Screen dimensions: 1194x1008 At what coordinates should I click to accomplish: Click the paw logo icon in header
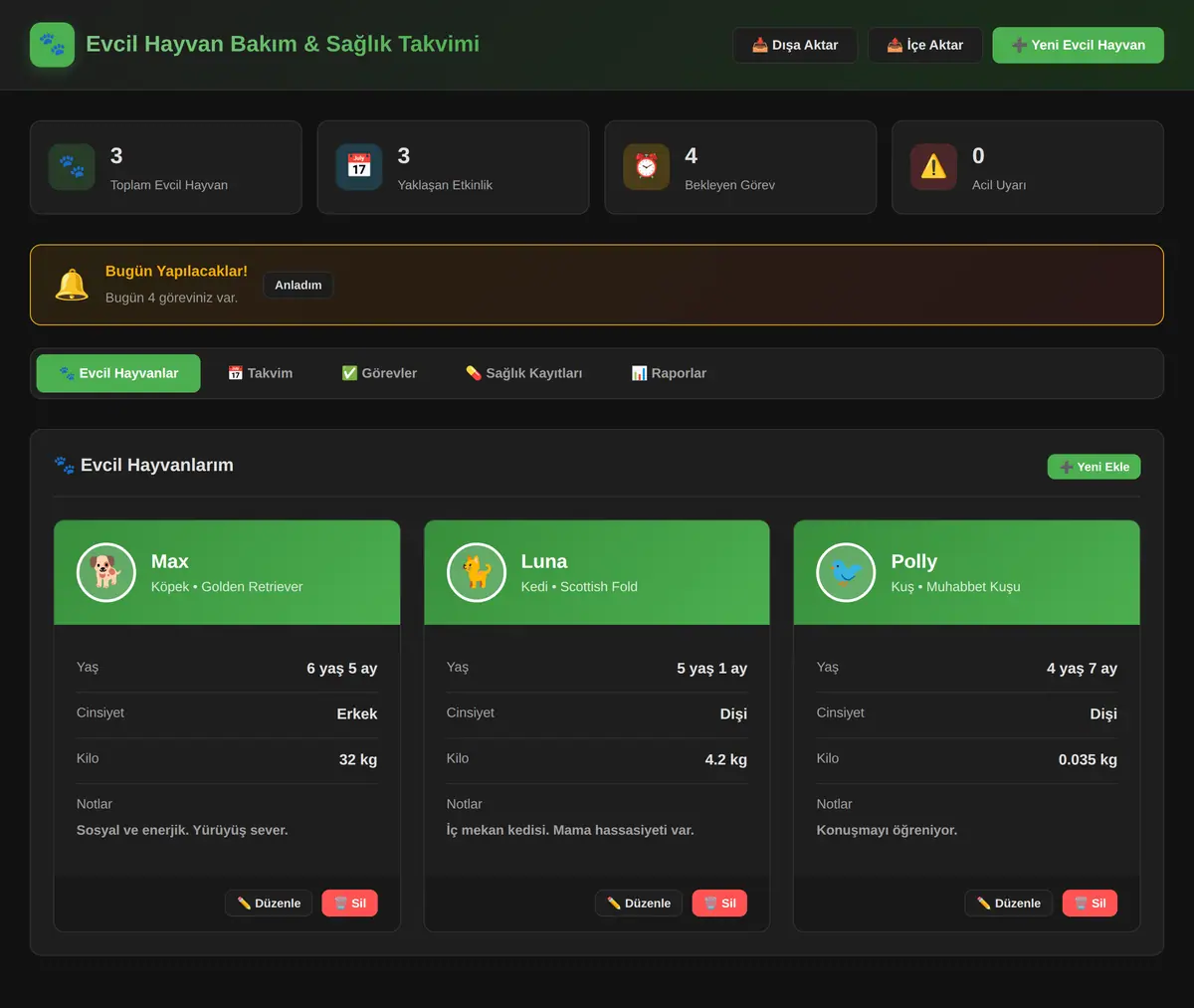pyautogui.click(x=52, y=45)
